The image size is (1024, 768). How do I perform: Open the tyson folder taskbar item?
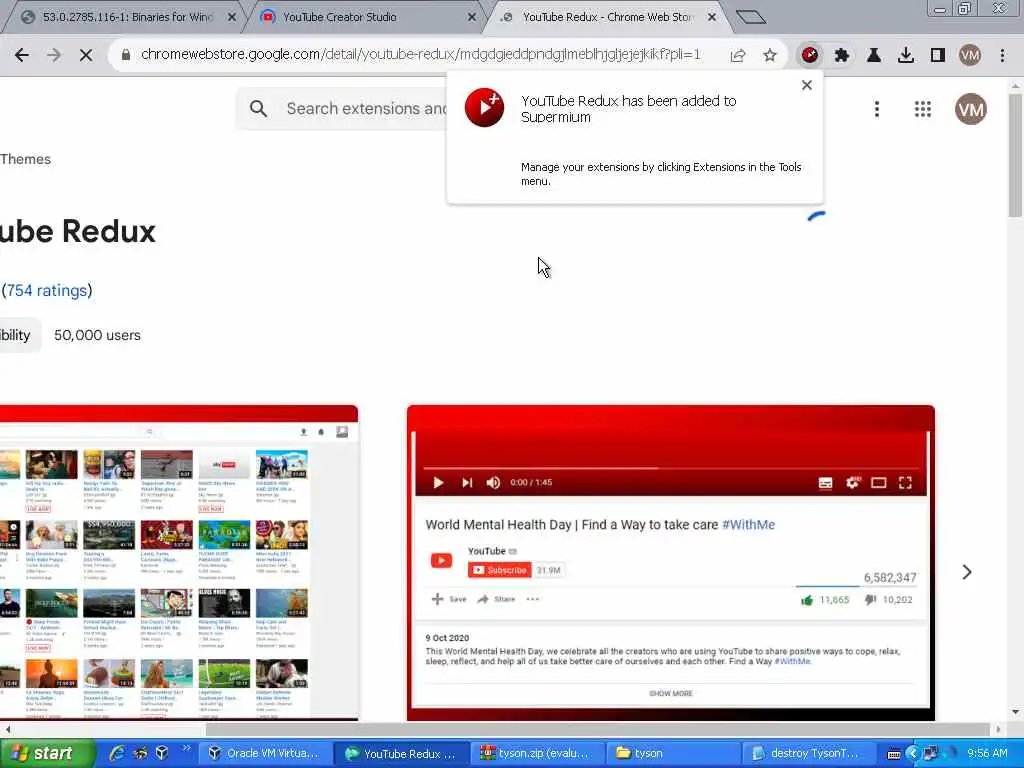point(673,754)
